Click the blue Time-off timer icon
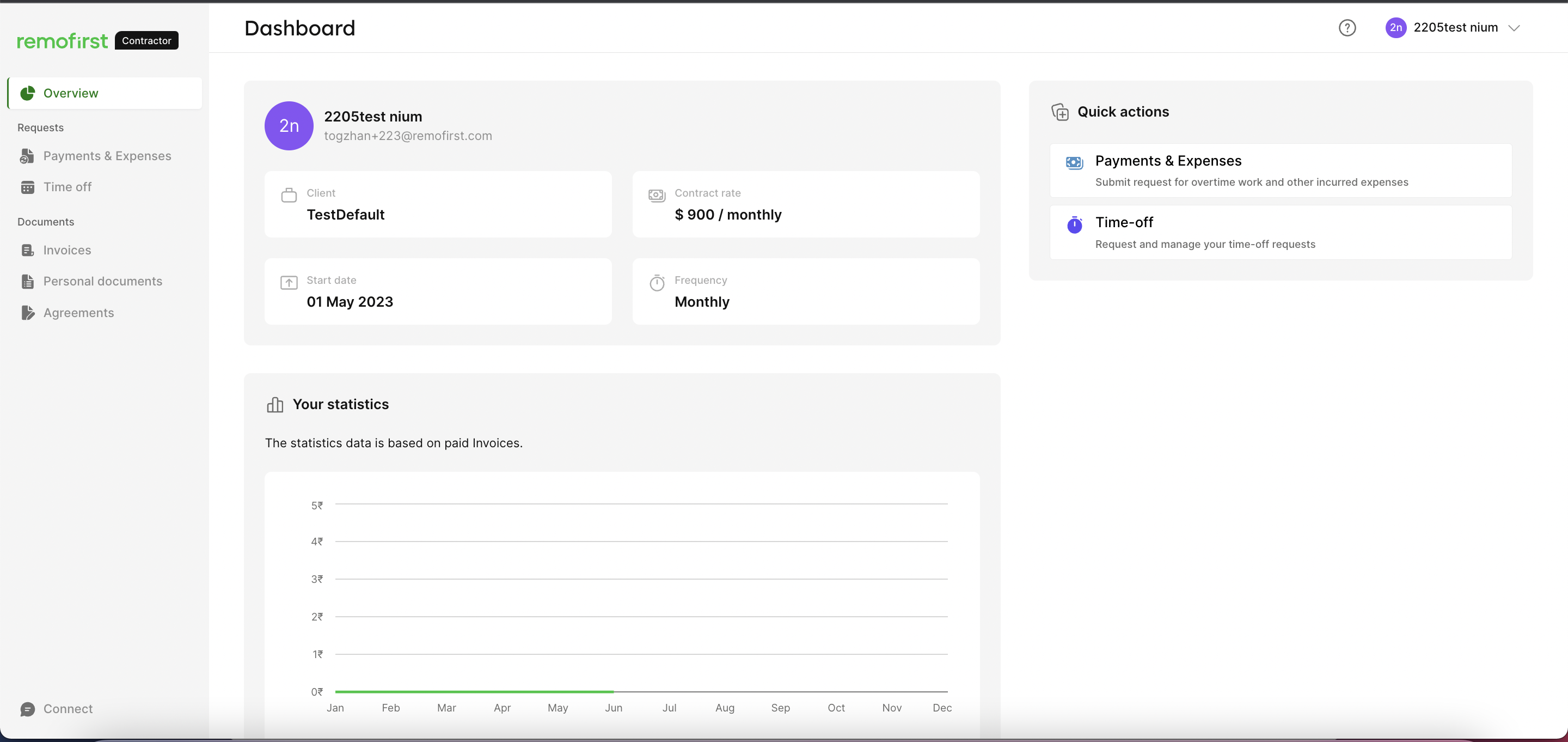The image size is (1568, 742). tap(1074, 224)
